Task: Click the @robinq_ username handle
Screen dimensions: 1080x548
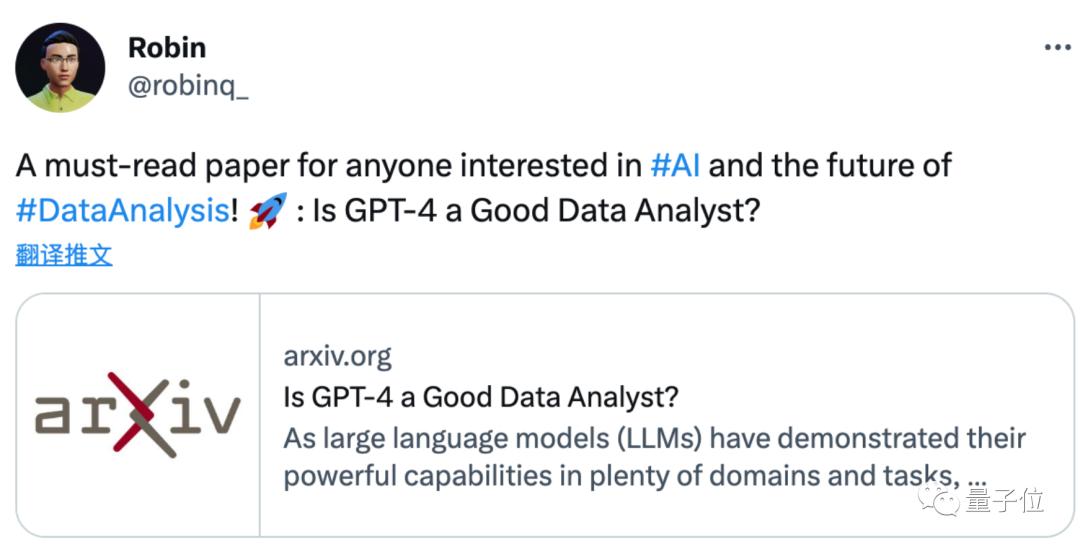Action: (x=188, y=87)
